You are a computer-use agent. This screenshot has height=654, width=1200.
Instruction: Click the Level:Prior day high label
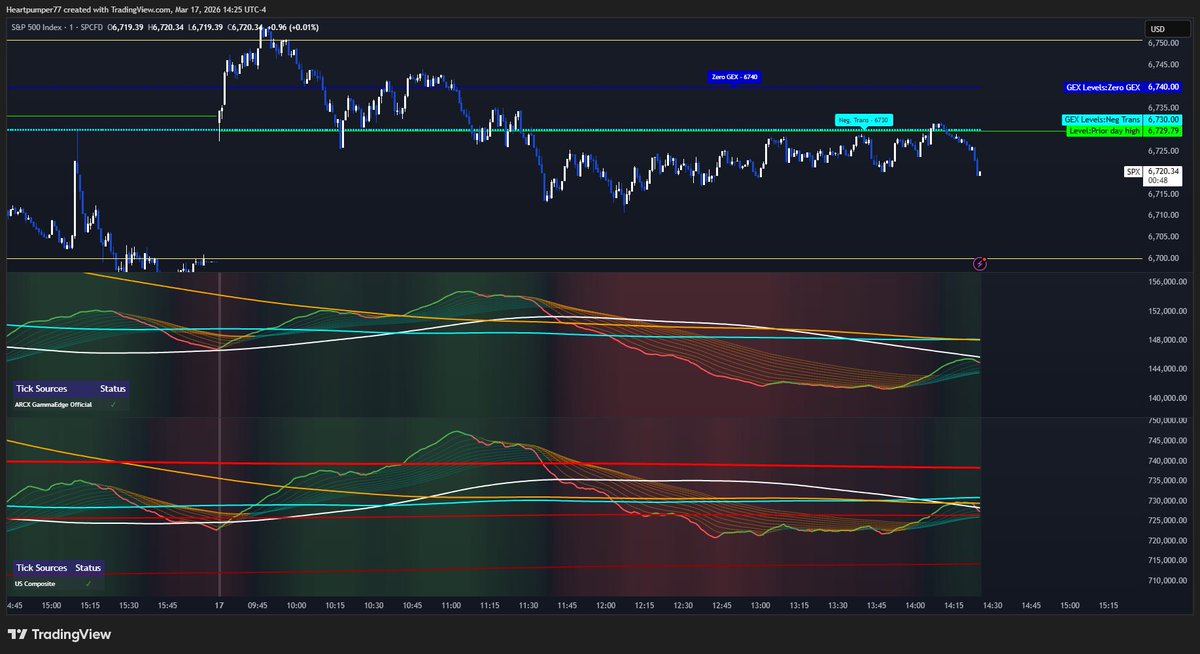pyautogui.click(x=1104, y=130)
